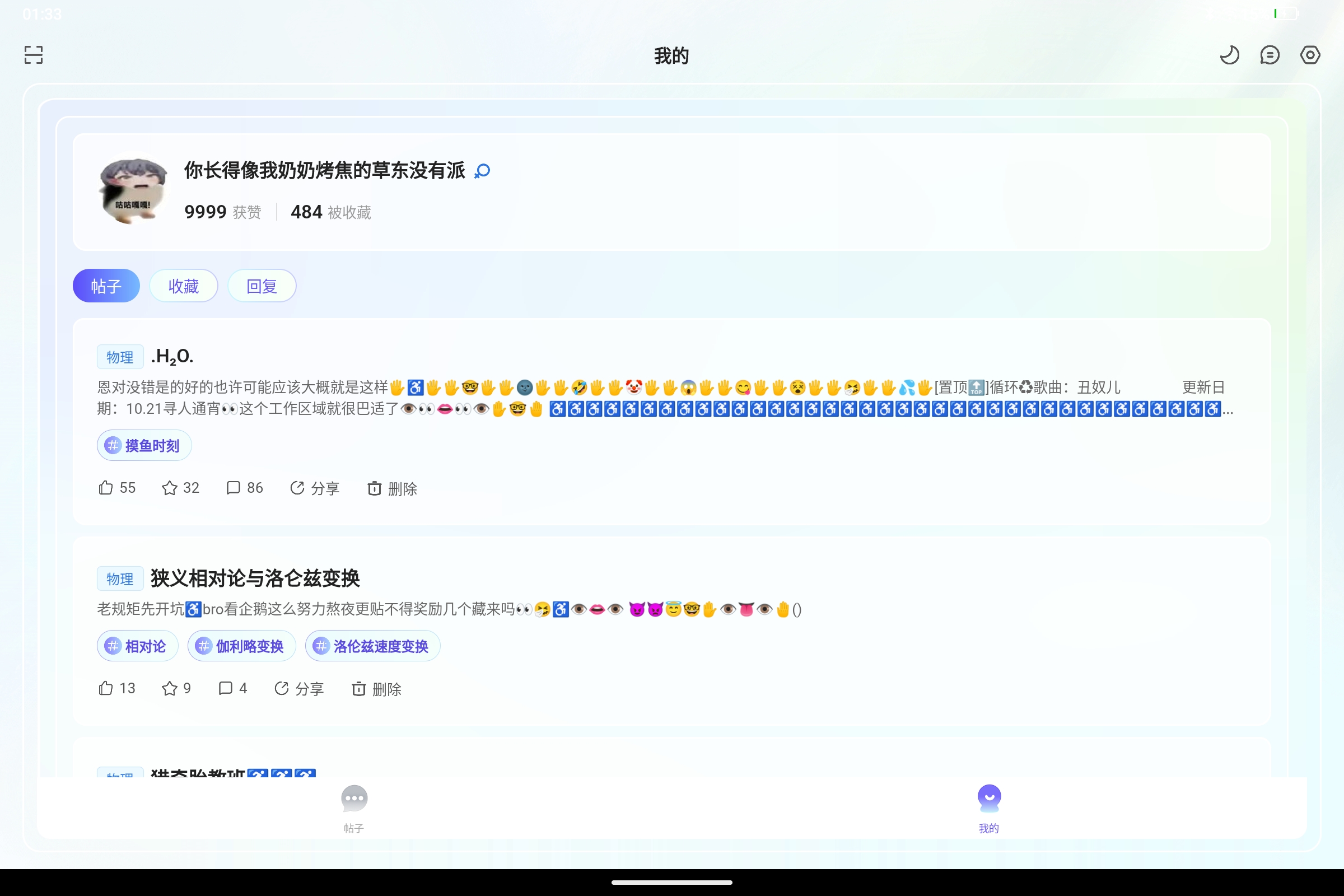Switch content filter to 回复
The width and height of the screenshot is (1344, 896).
click(262, 286)
